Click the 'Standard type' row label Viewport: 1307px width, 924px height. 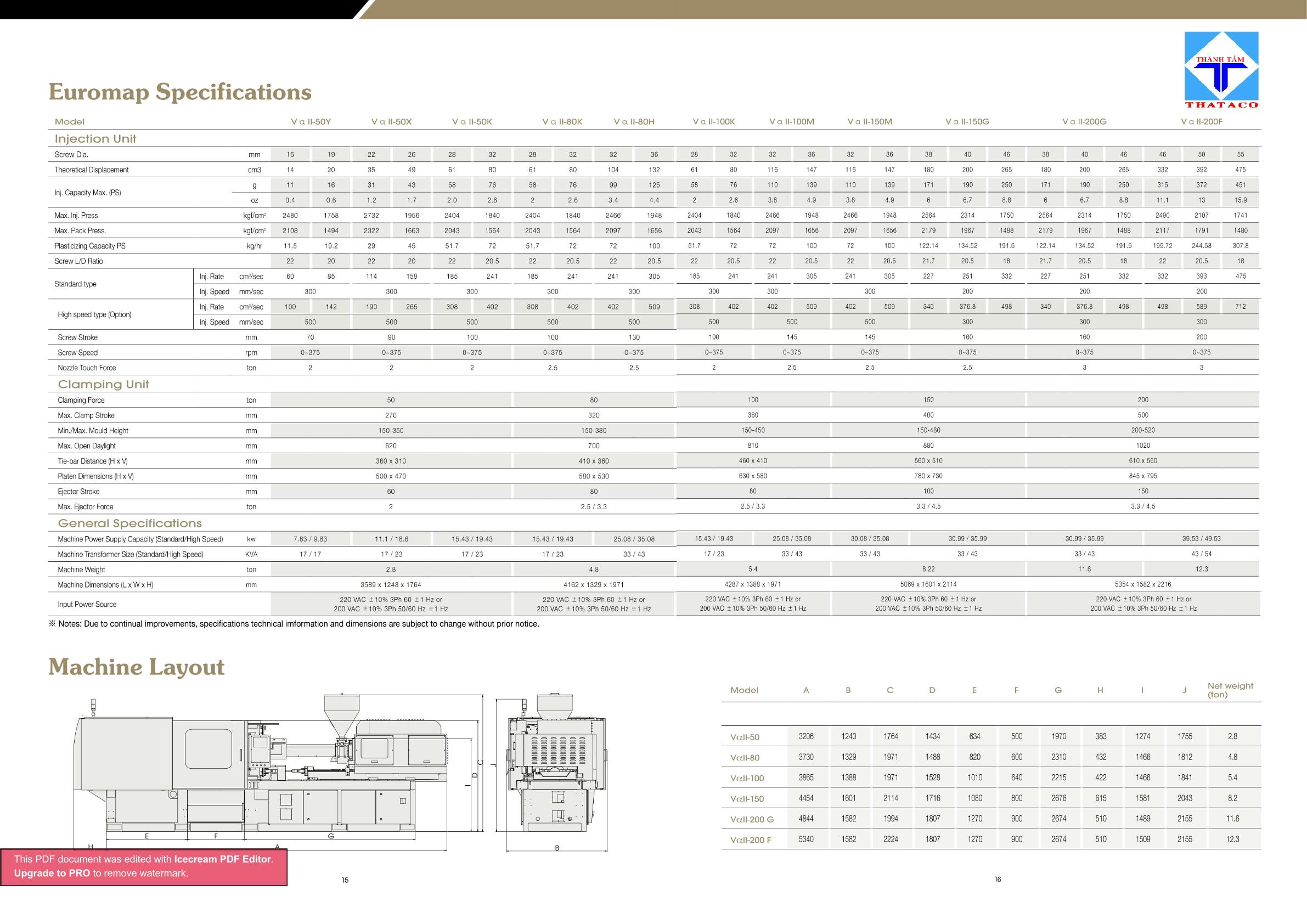click(75, 284)
